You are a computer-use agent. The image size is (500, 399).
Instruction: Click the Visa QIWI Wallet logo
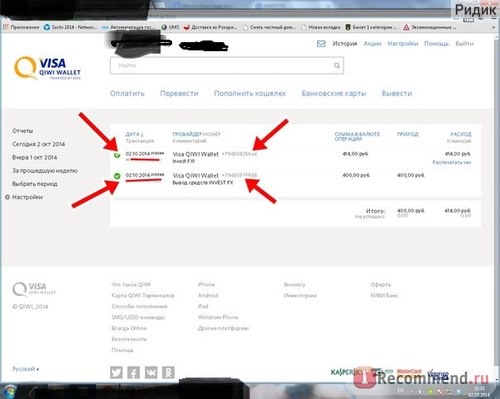47,68
